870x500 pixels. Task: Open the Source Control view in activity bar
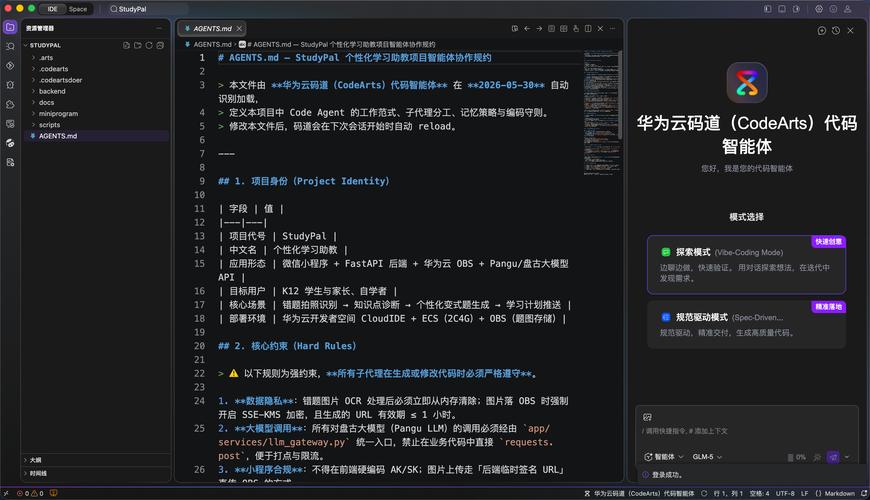(10, 65)
